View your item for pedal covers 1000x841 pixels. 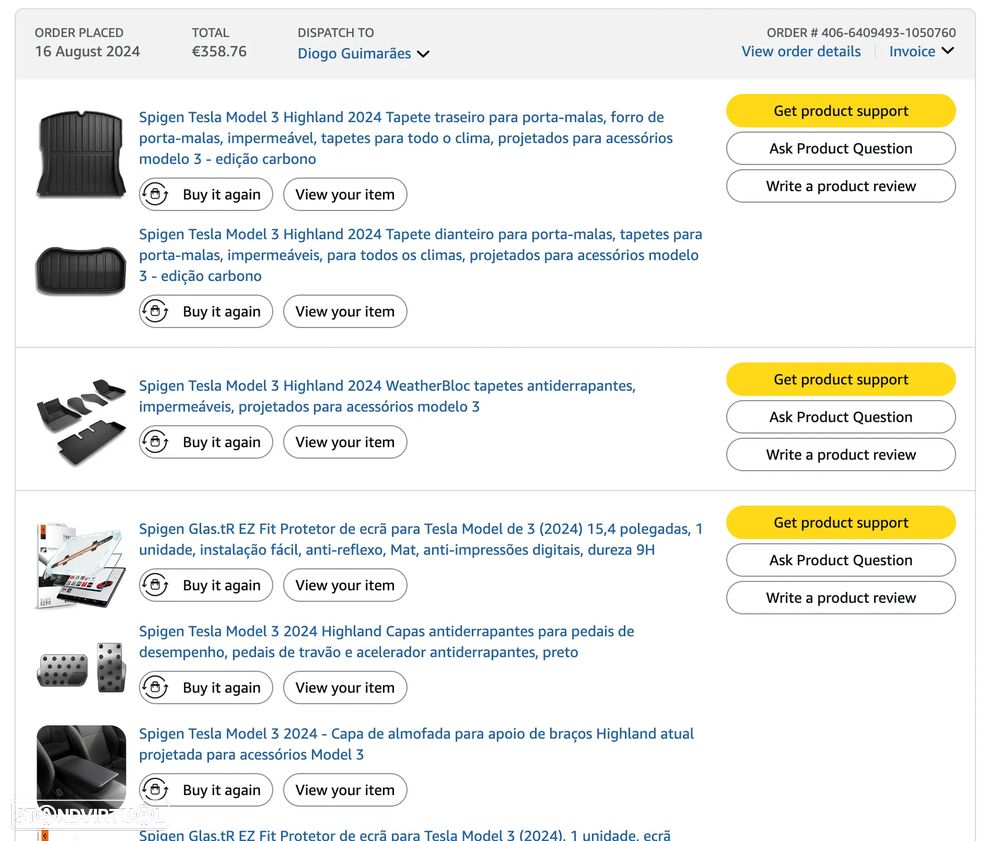point(345,688)
